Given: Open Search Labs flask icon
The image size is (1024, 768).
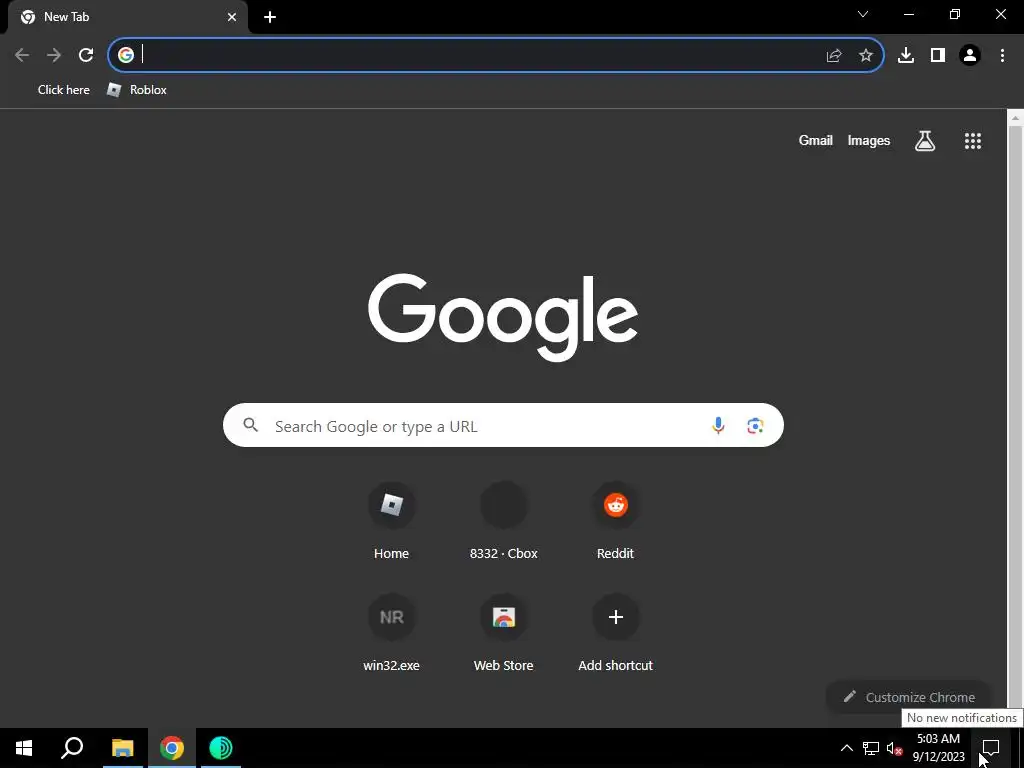Looking at the screenshot, I should click(x=925, y=140).
